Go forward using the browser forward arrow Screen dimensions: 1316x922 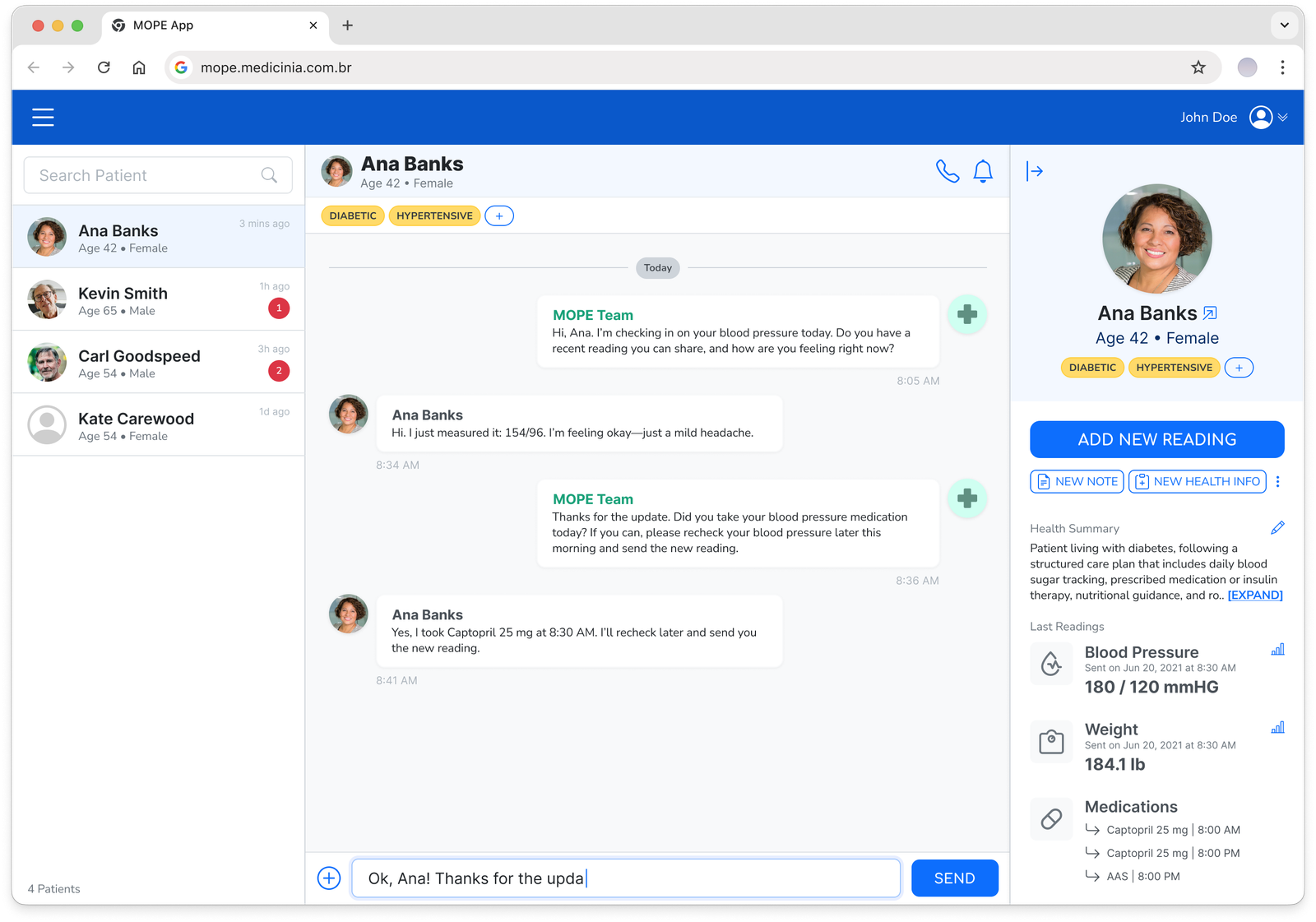pyautogui.click(x=68, y=67)
